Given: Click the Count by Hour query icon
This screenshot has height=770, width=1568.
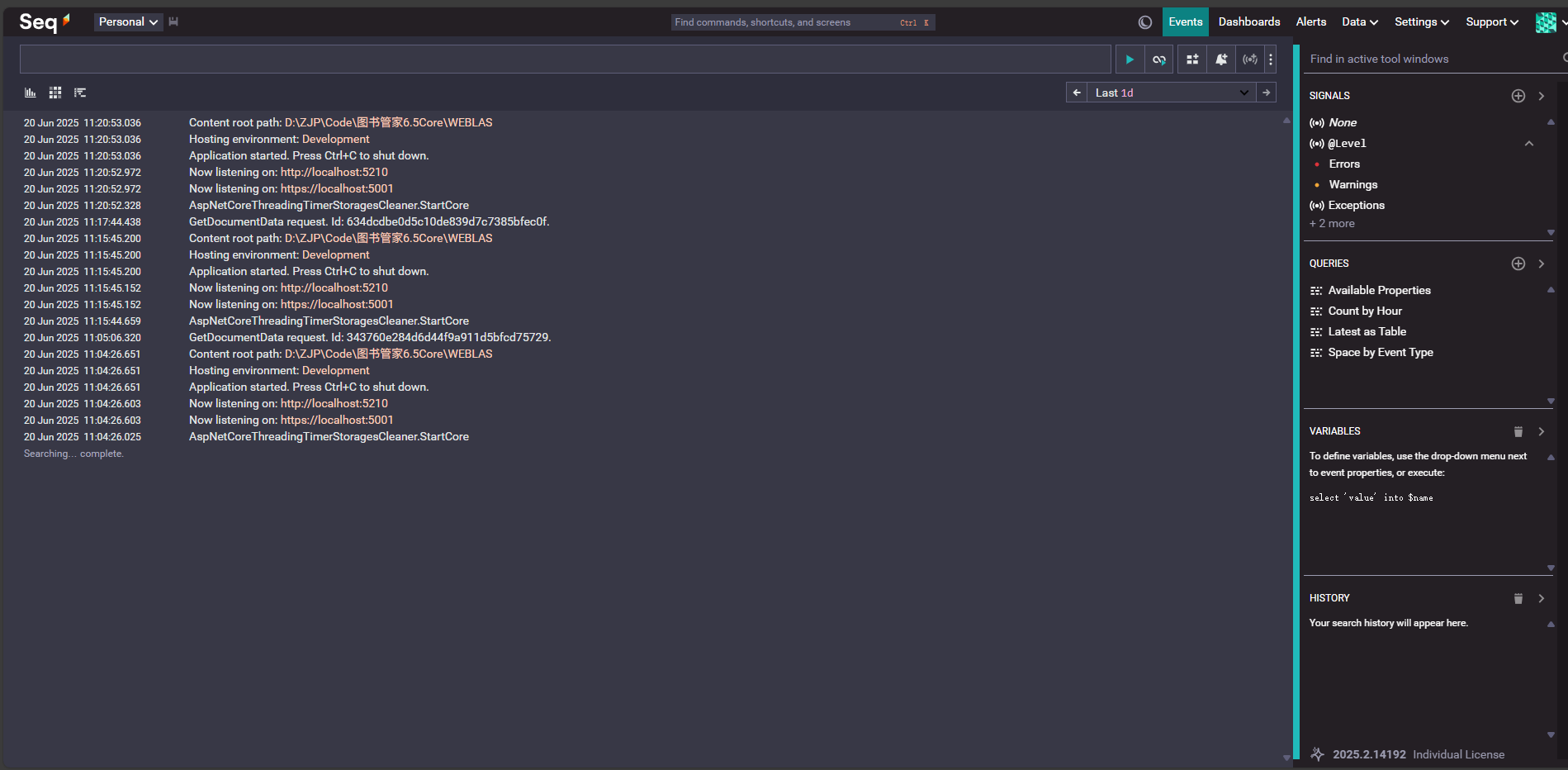Looking at the screenshot, I should pyautogui.click(x=1316, y=311).
